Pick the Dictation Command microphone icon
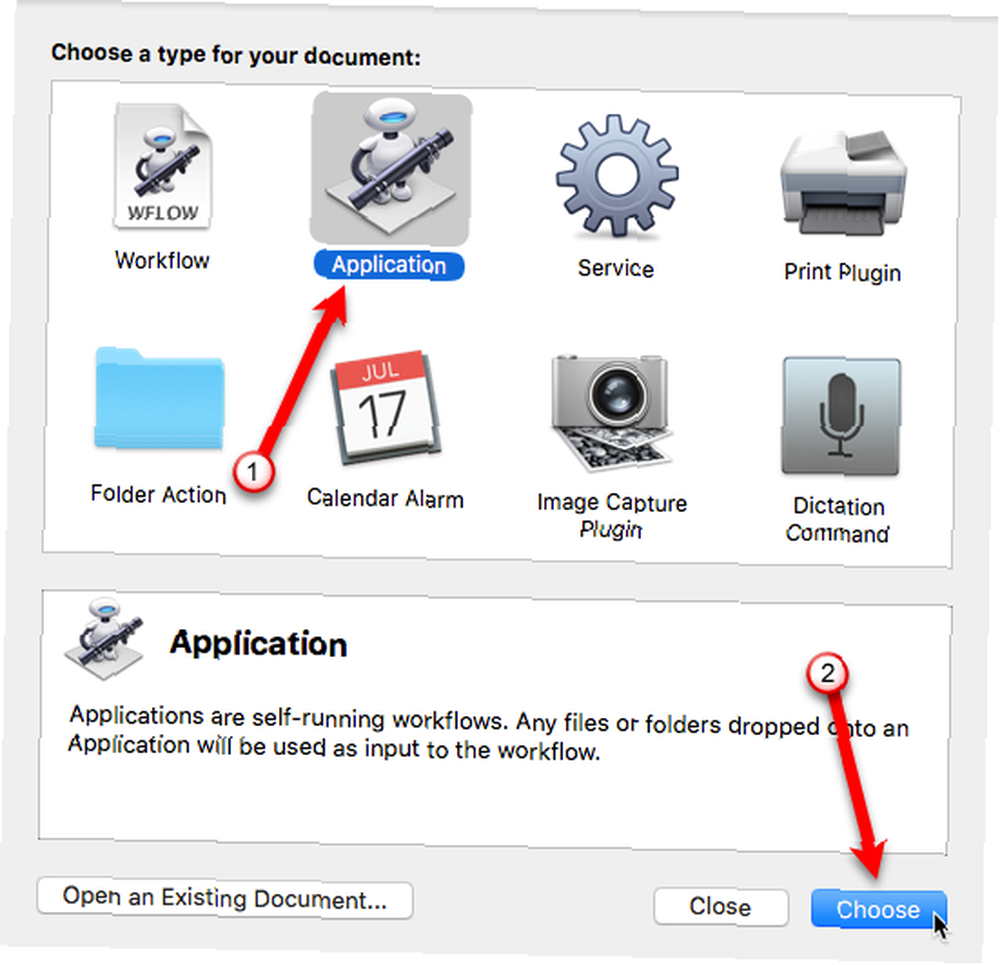The height and width of the screenshot is (965, 1000). [841, 416]
